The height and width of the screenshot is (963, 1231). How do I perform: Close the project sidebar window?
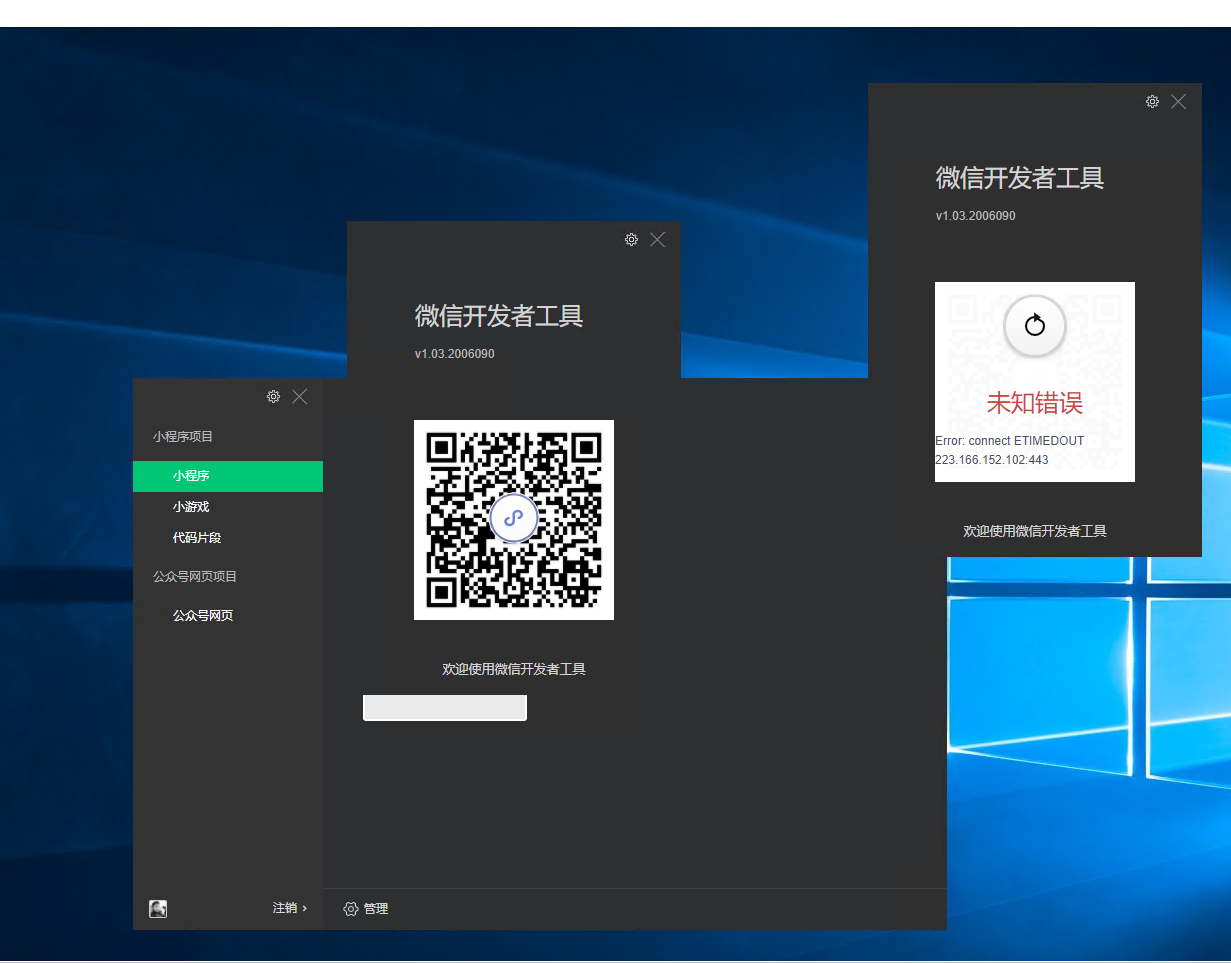click(300, 397)
